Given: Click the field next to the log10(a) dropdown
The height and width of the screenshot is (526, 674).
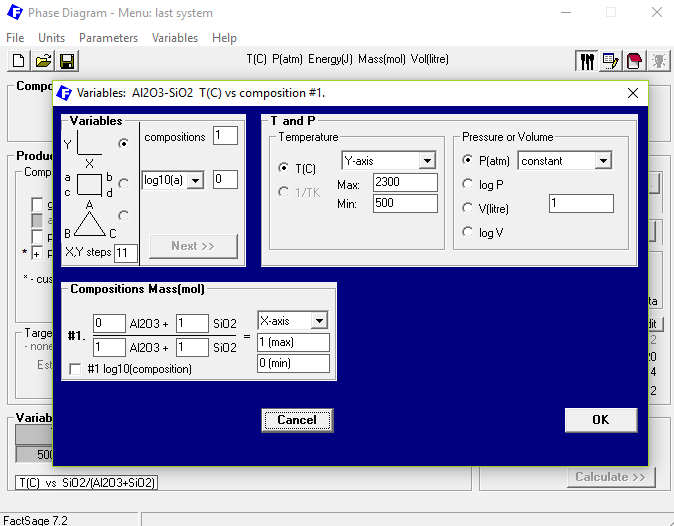Looking at the screenshot, I should (225, 179).
